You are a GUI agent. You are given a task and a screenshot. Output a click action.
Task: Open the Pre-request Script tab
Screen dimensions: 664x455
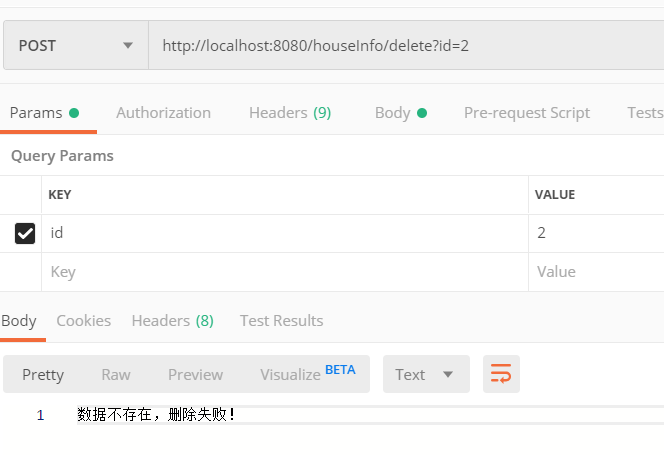[527, 113]
